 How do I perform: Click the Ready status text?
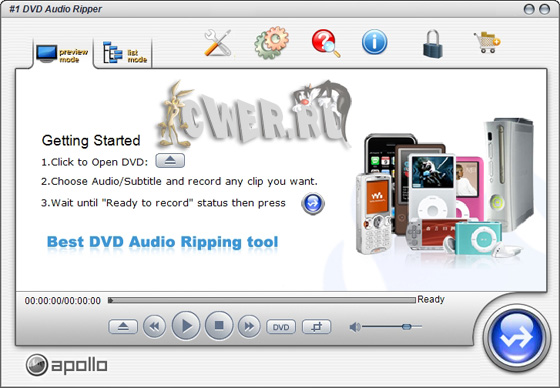coord(431,299)
